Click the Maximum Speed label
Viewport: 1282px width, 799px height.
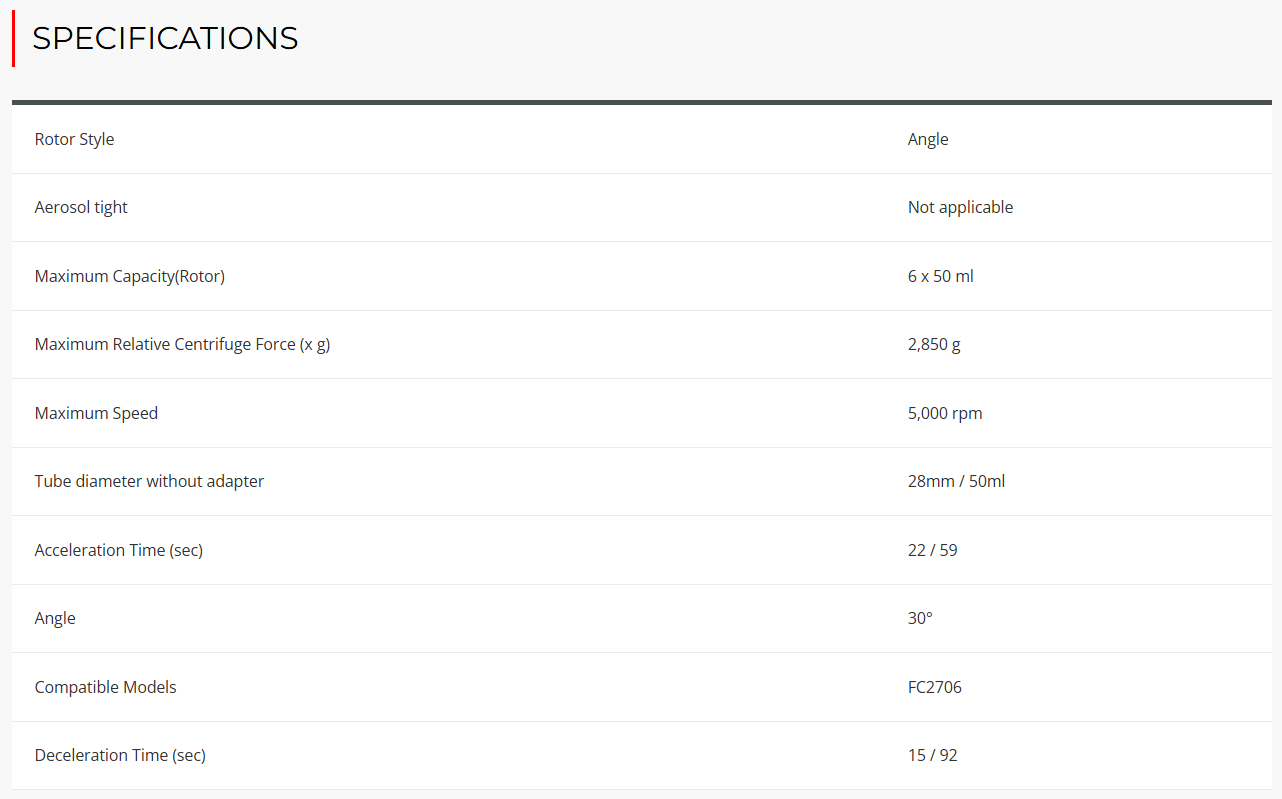tap(96, 413)
